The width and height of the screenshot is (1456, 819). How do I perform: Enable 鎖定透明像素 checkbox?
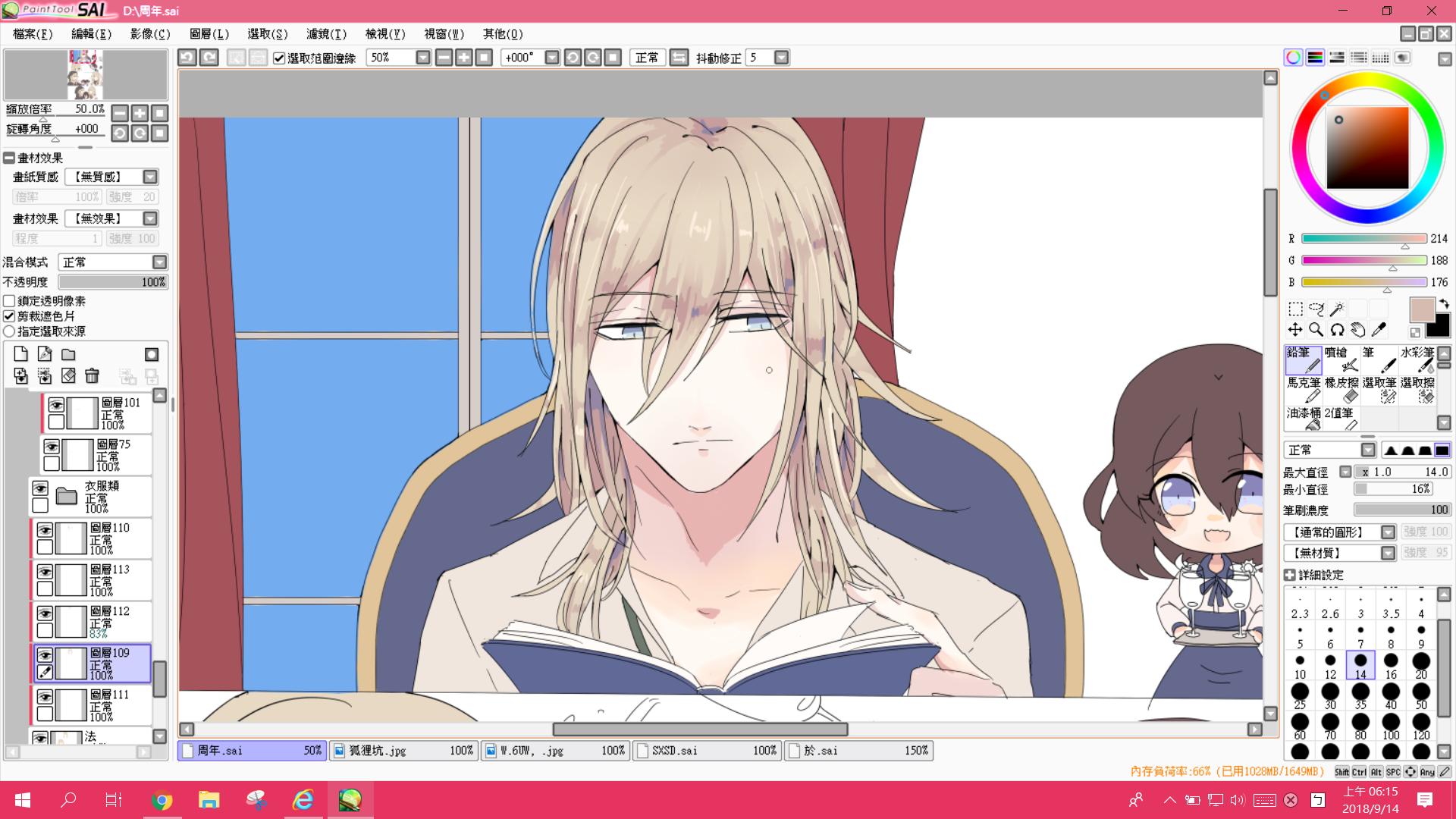9,301
